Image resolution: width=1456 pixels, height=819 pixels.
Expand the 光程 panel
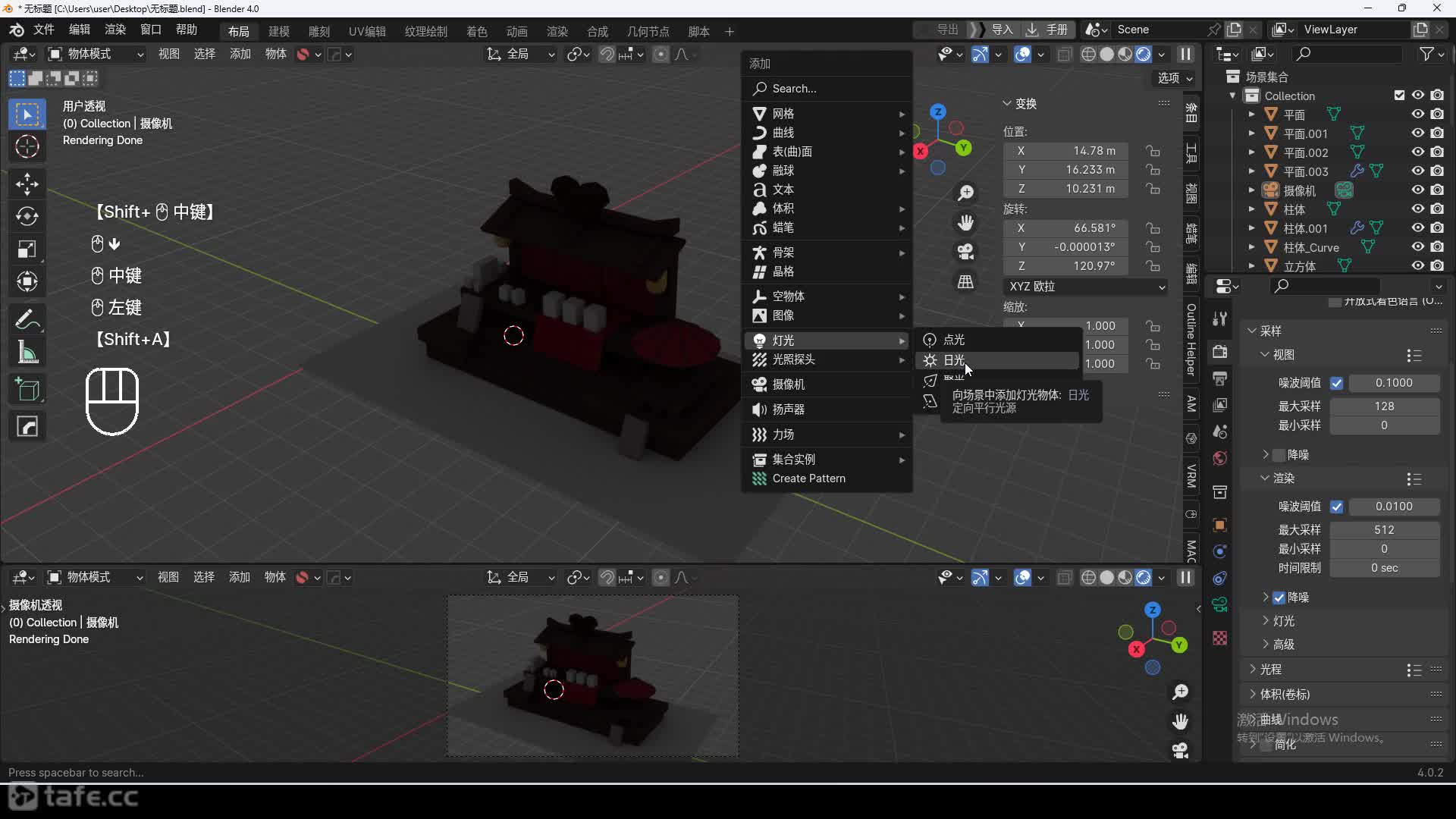(x=1271, y=670)
